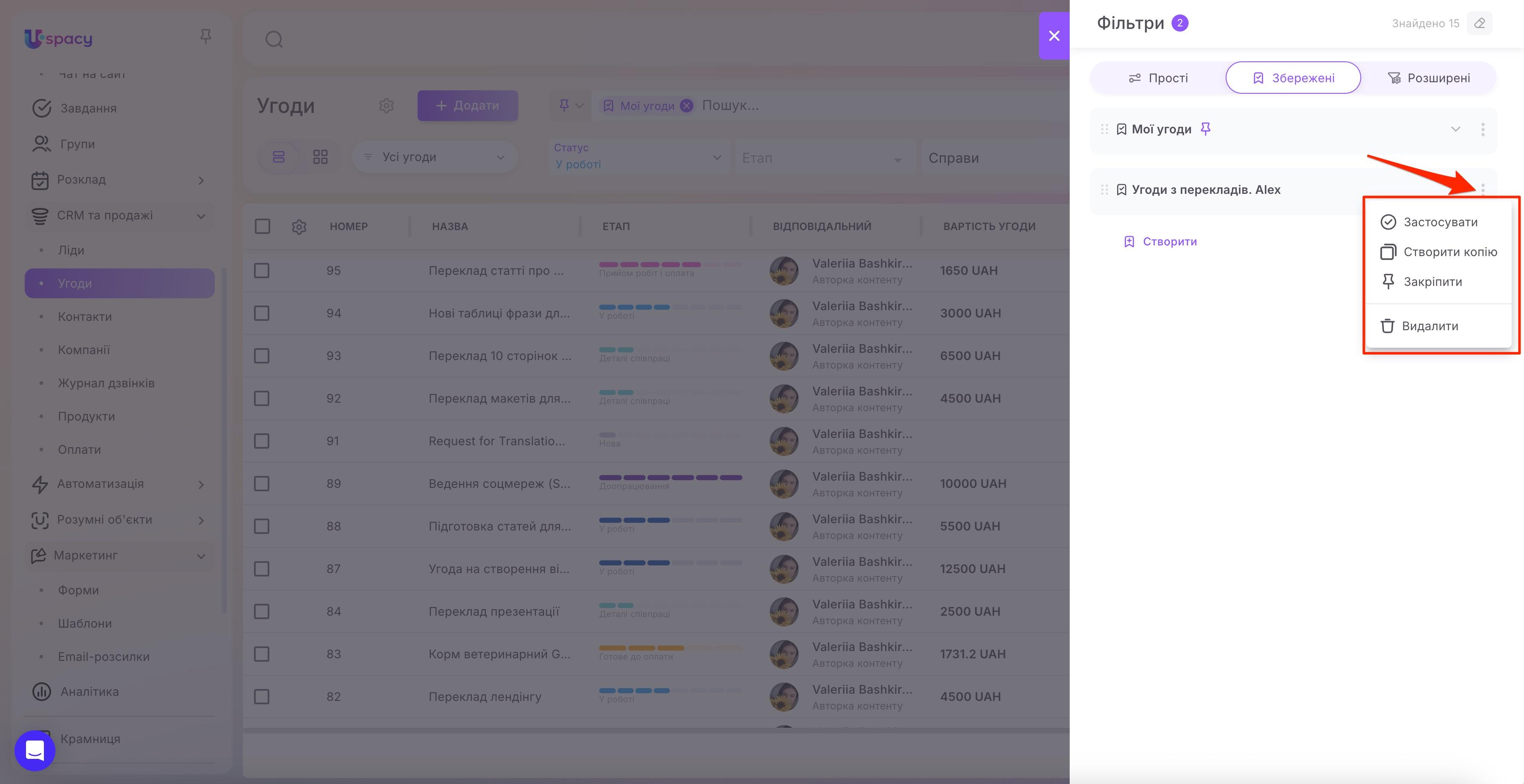Clear filters with eraser icon
The height and width of the screenshot is (784, 1524).
tap(1479, 23)
